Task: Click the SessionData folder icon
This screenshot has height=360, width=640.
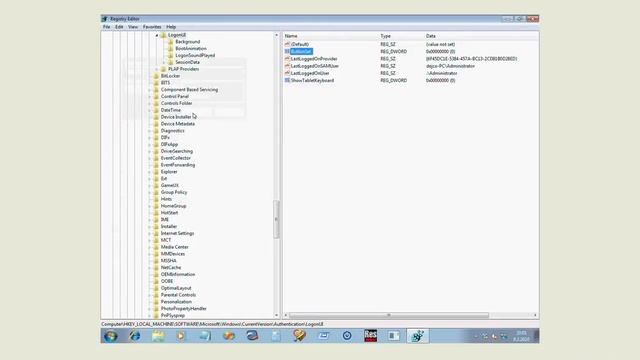Action: pos(171,62)
